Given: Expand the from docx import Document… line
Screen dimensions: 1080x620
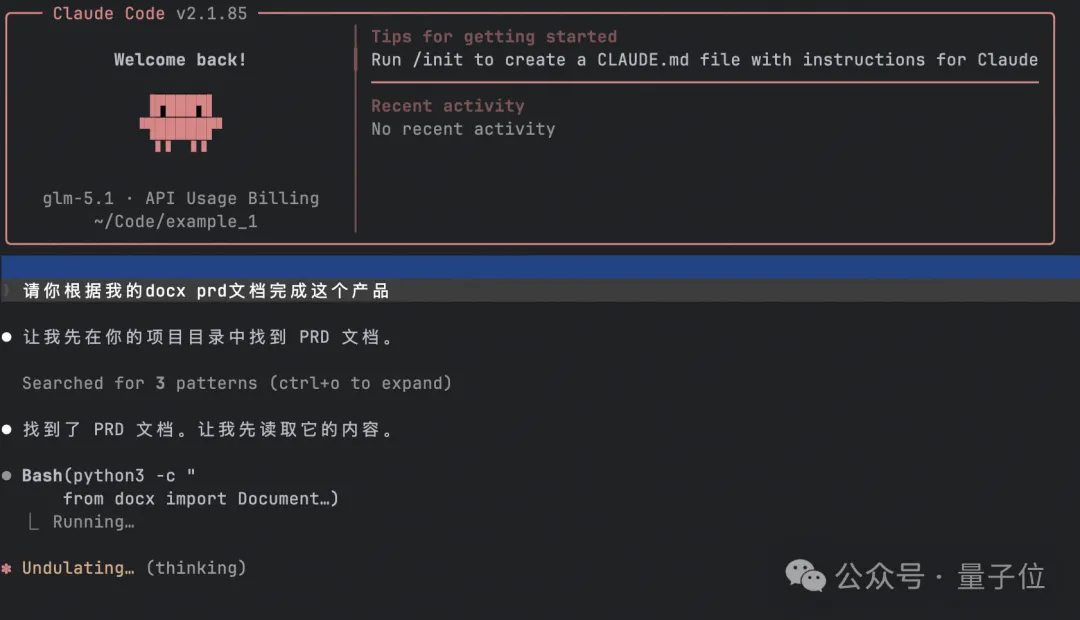Looking at the screenshot, I should [x=200, y=499].
